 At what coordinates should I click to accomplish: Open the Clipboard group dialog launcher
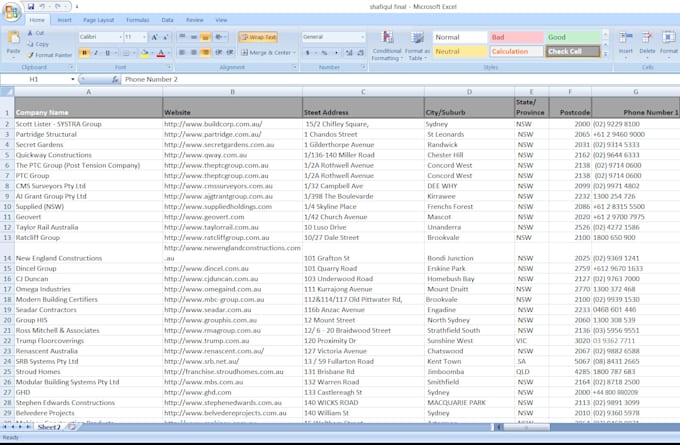click(x=71, y=67)
